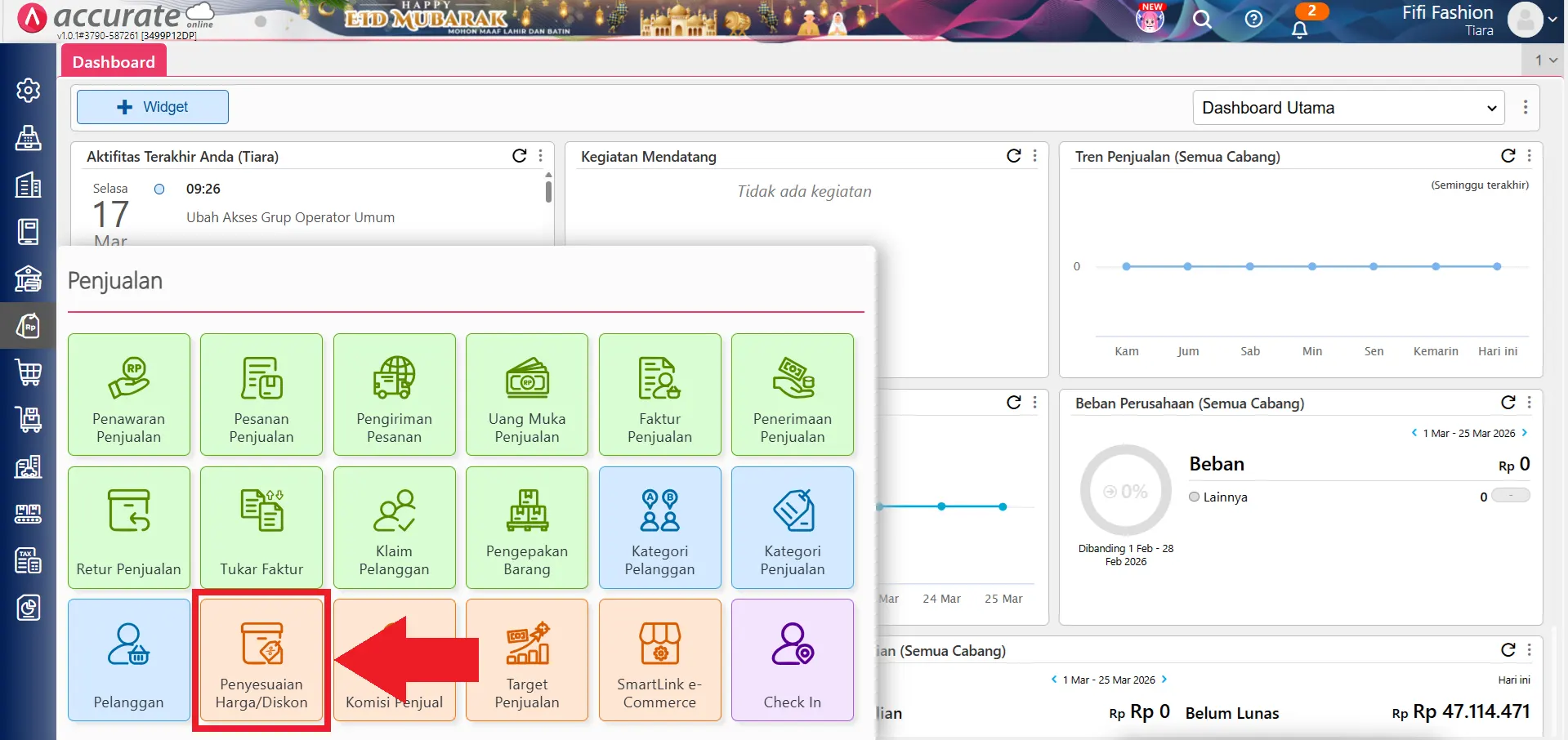Open Penyesuaian Harga/Diskon menu tile
Viewport: 1568px width, 740px height.
[x=261, y=660]
